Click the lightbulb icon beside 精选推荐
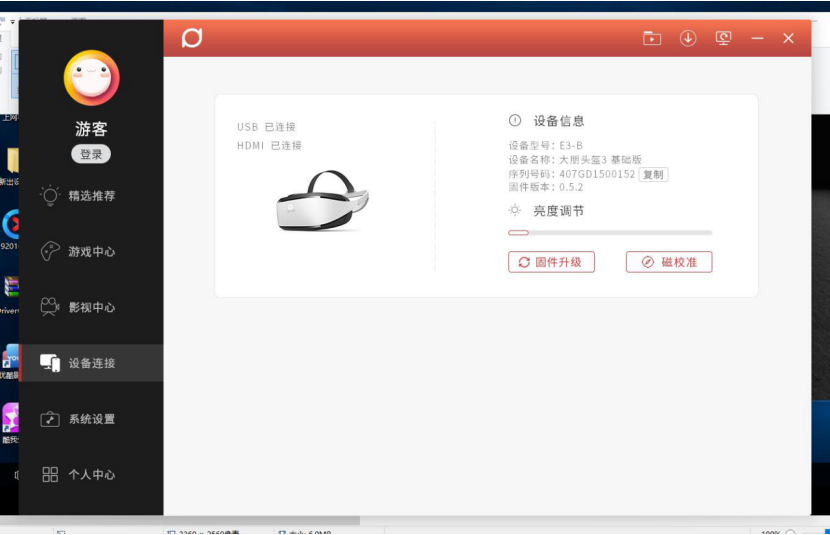The image size is (830, 535). point(50,195)
